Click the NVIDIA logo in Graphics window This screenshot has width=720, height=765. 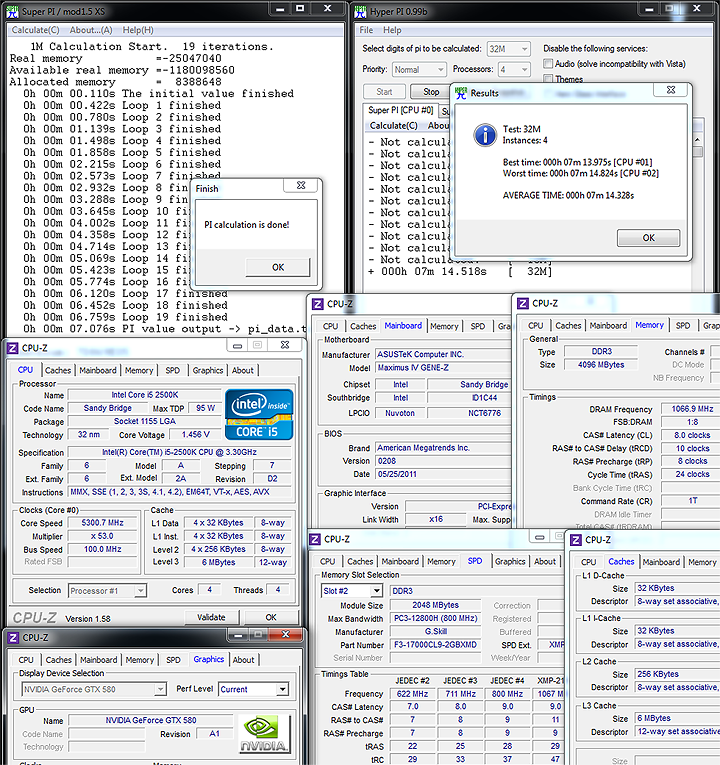[263, 733]
